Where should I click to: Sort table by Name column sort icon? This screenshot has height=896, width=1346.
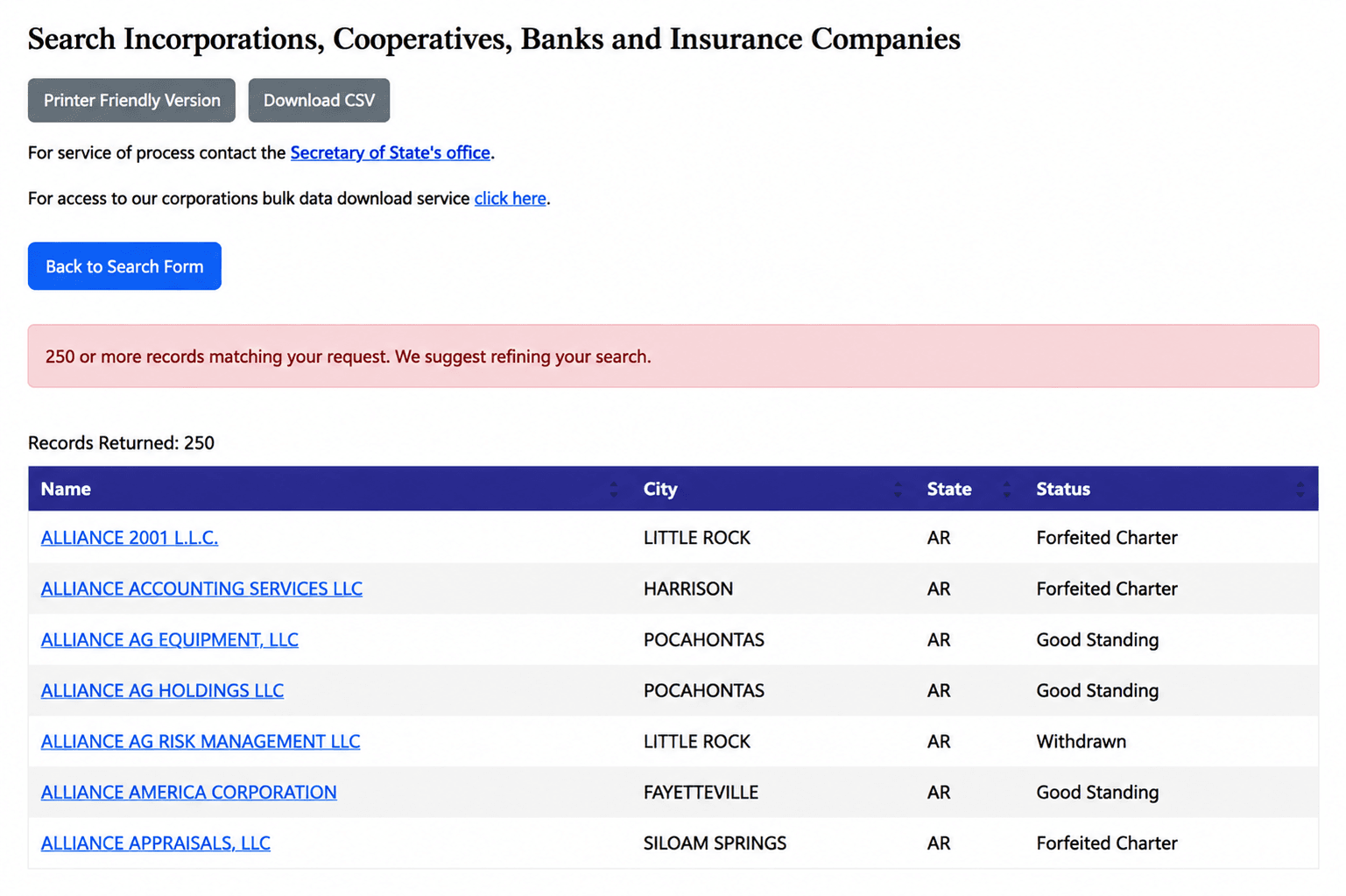(x=614, y=489)
